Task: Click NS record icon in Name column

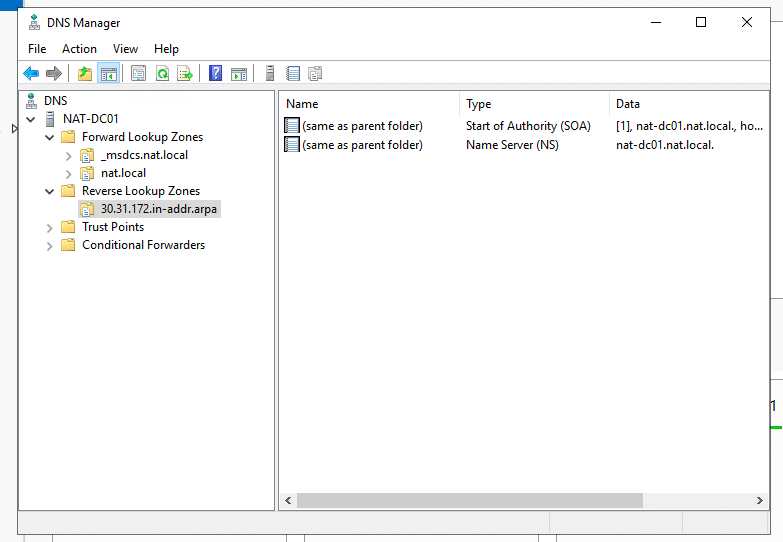Action: point(292,145)
